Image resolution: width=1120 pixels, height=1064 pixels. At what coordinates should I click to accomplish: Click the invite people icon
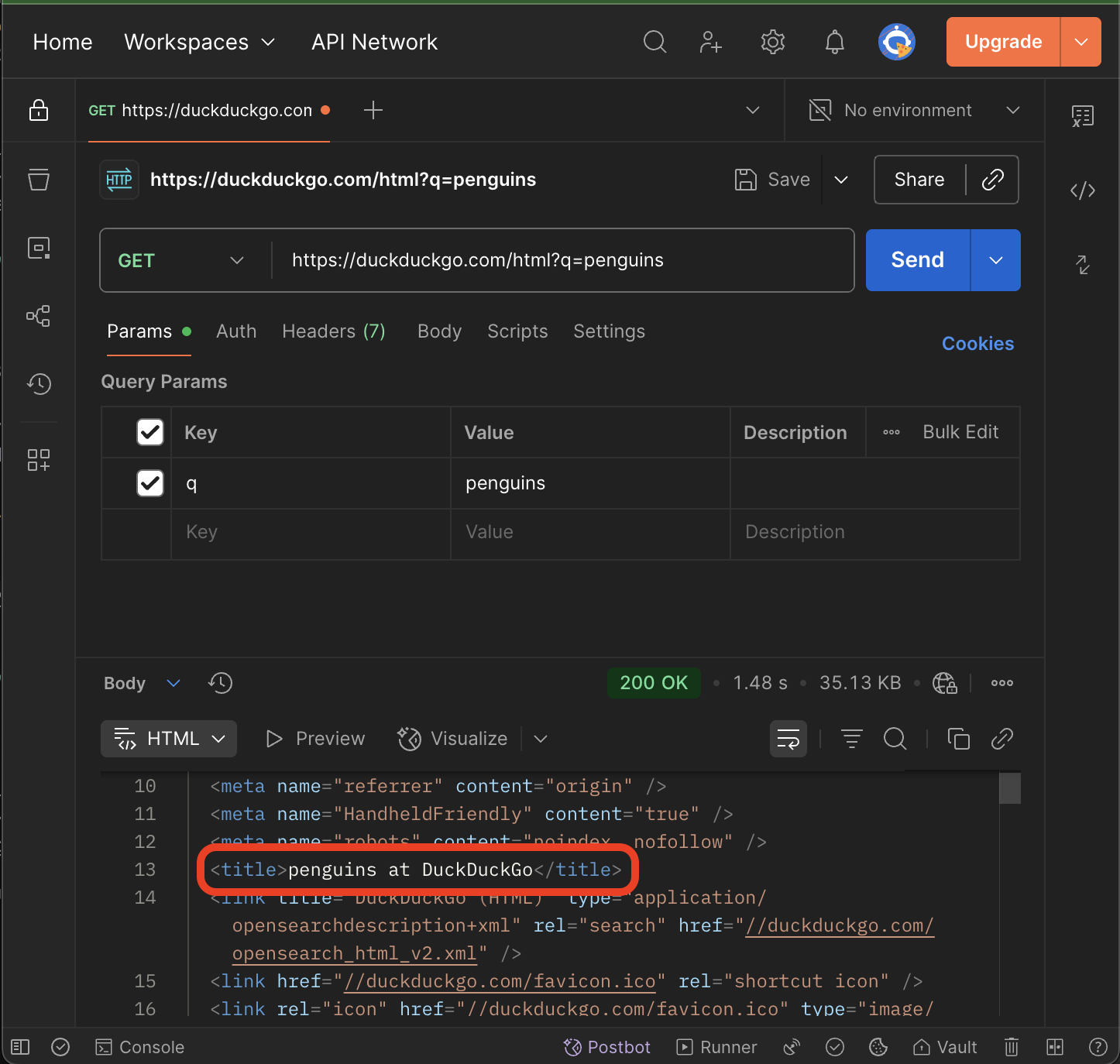tap(711, 42)
